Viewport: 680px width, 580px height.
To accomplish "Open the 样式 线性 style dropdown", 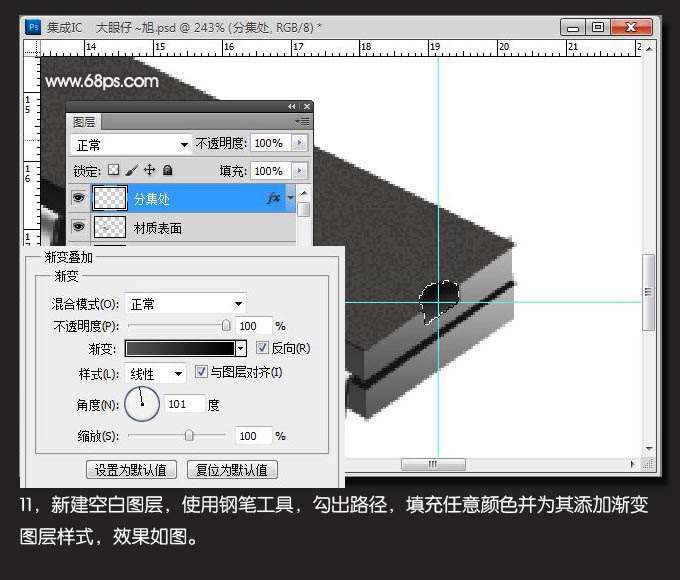I will point(156,374).
